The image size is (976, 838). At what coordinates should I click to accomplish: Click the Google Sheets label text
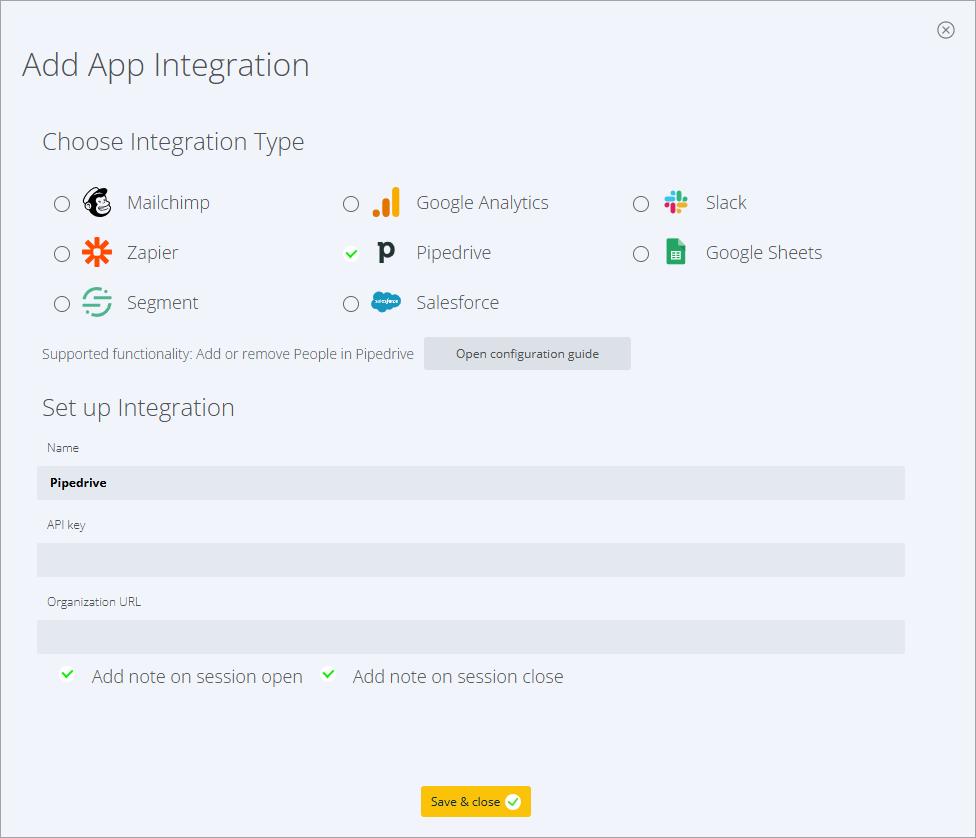tap(764, 253)
